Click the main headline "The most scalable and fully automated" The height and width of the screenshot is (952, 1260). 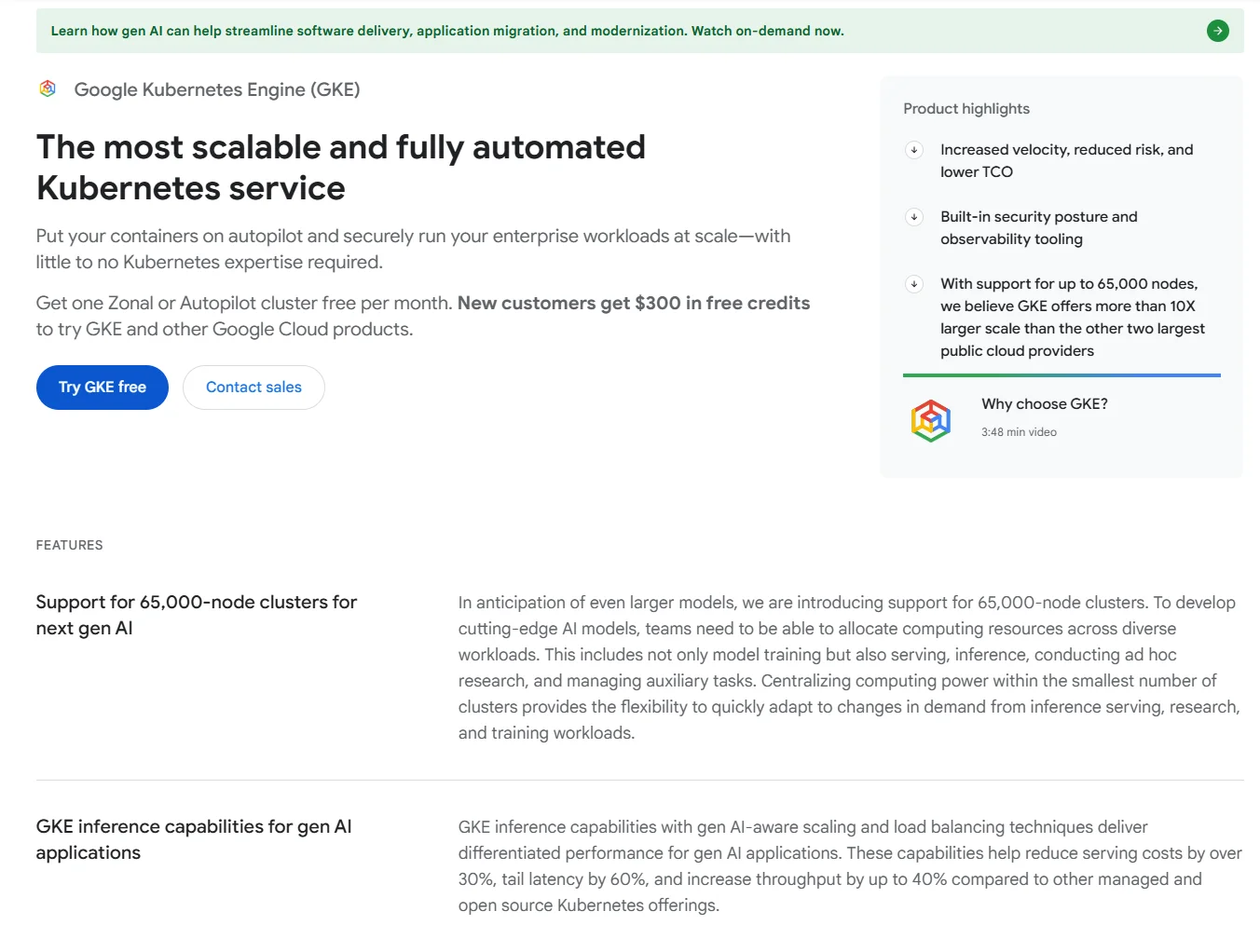(x=341, y=168)
